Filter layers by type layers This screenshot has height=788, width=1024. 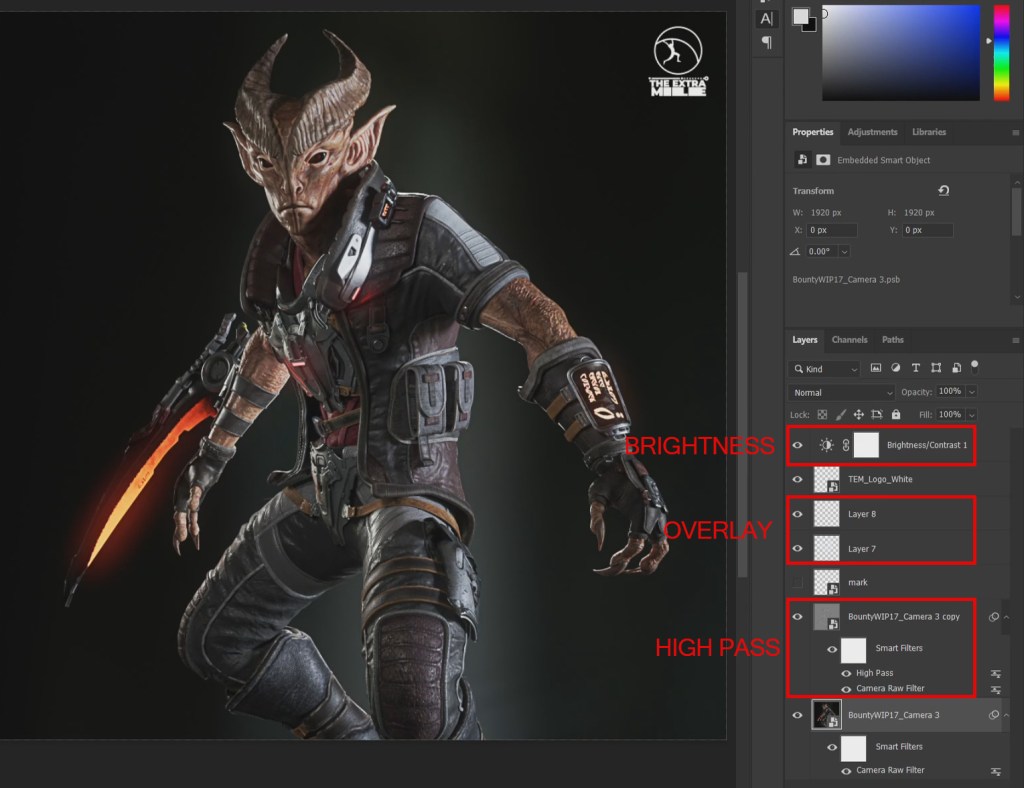(916, 368)
